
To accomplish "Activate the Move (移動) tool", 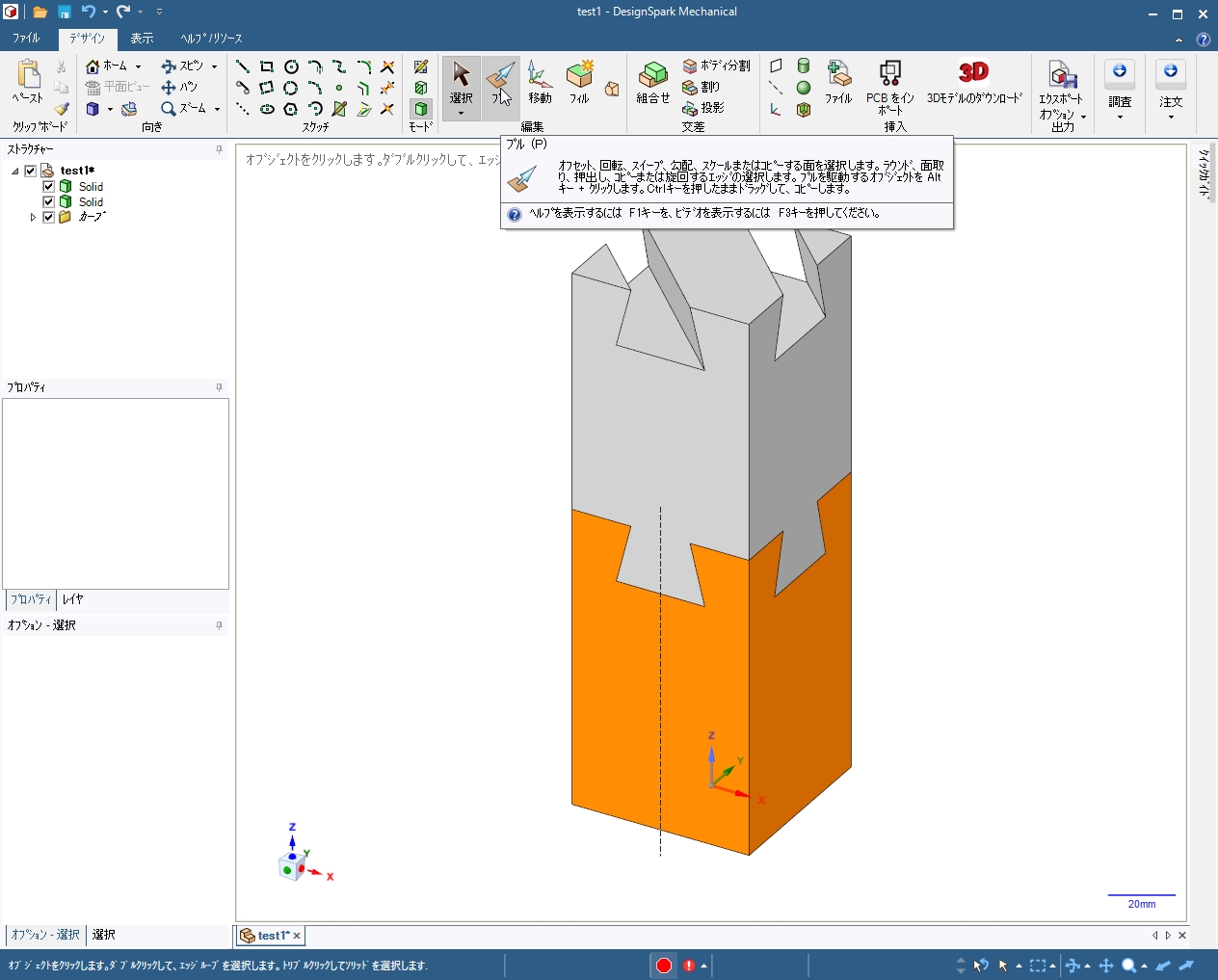I will (x=540, y=81).
